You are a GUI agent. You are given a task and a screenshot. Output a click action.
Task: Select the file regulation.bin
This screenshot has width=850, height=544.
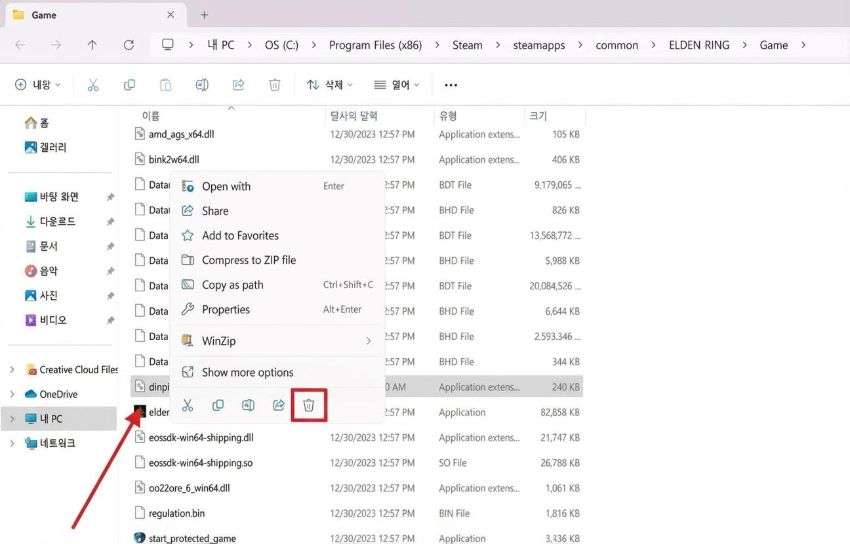(x=177, y=514)
